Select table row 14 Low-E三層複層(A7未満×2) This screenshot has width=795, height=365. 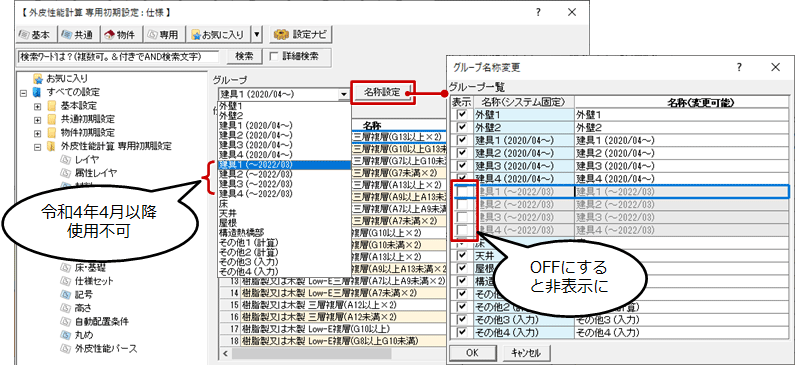click(x=334, y=293)
